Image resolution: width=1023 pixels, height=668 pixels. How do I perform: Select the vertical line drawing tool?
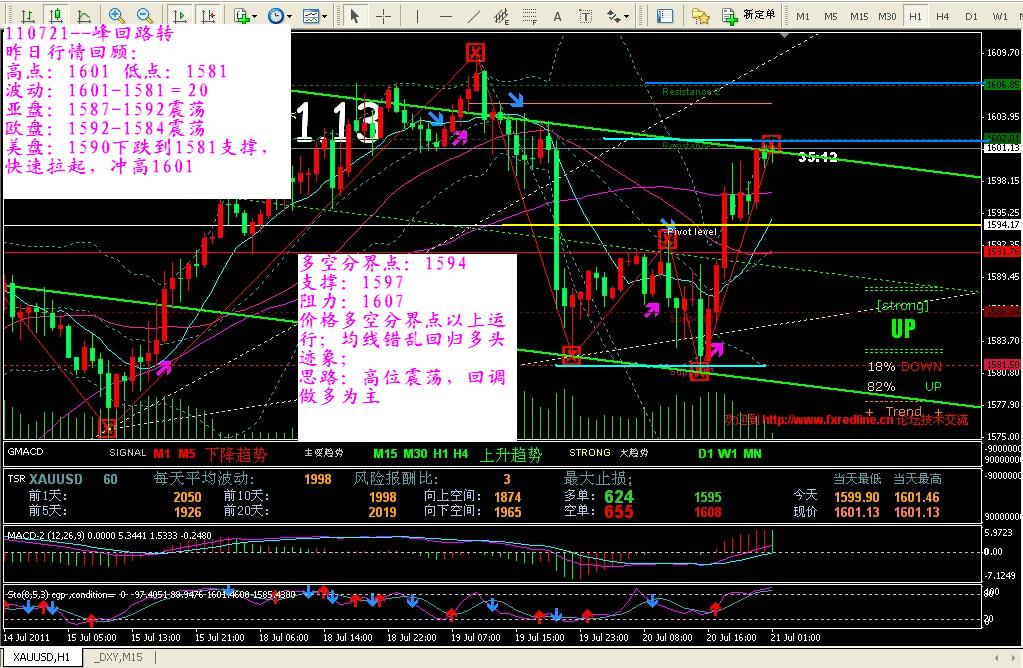[416, 16]
